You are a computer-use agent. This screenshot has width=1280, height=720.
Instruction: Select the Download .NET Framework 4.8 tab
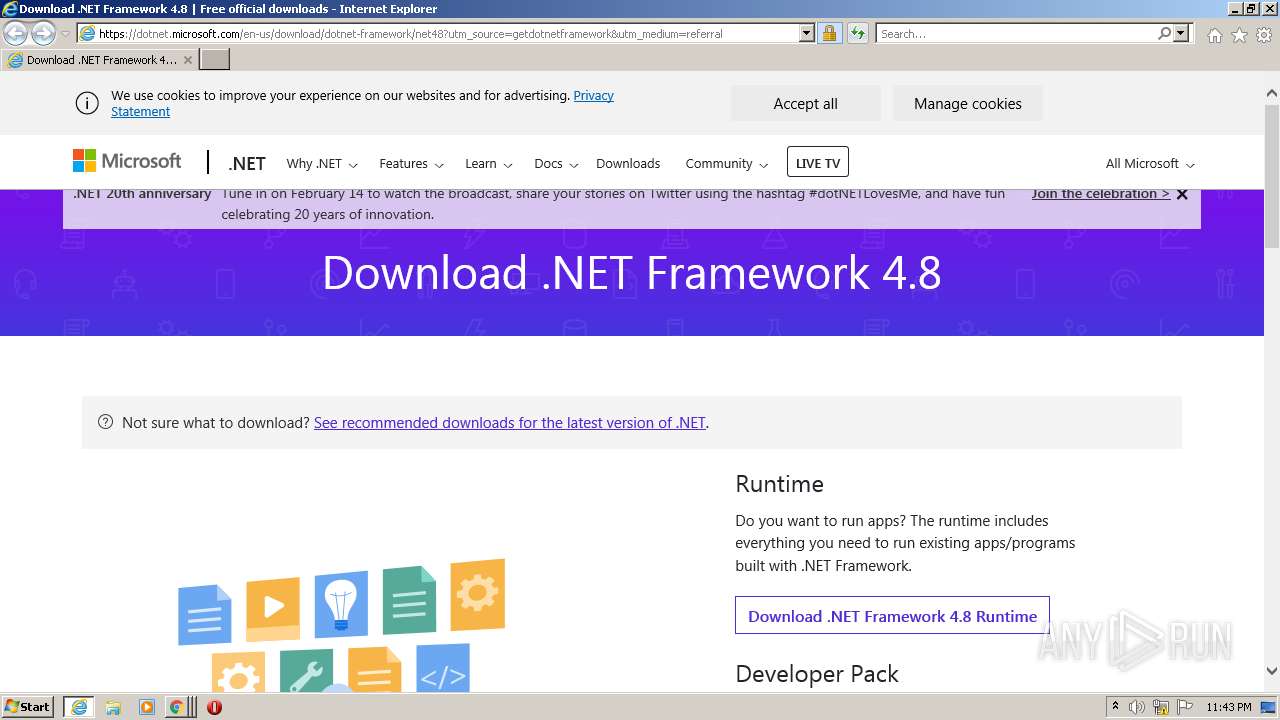(100, 60)
